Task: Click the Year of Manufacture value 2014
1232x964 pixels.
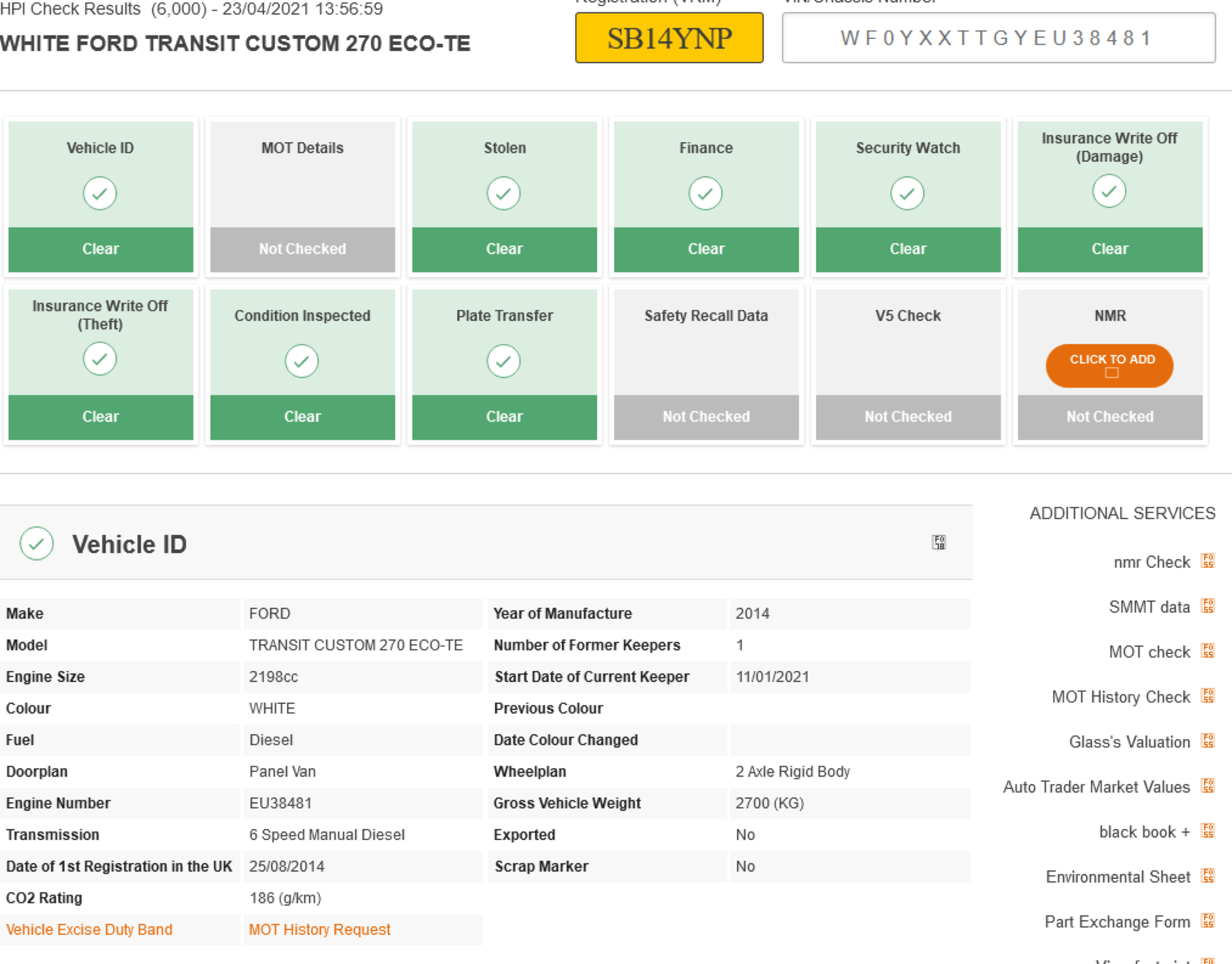Action: coord(753,614)
